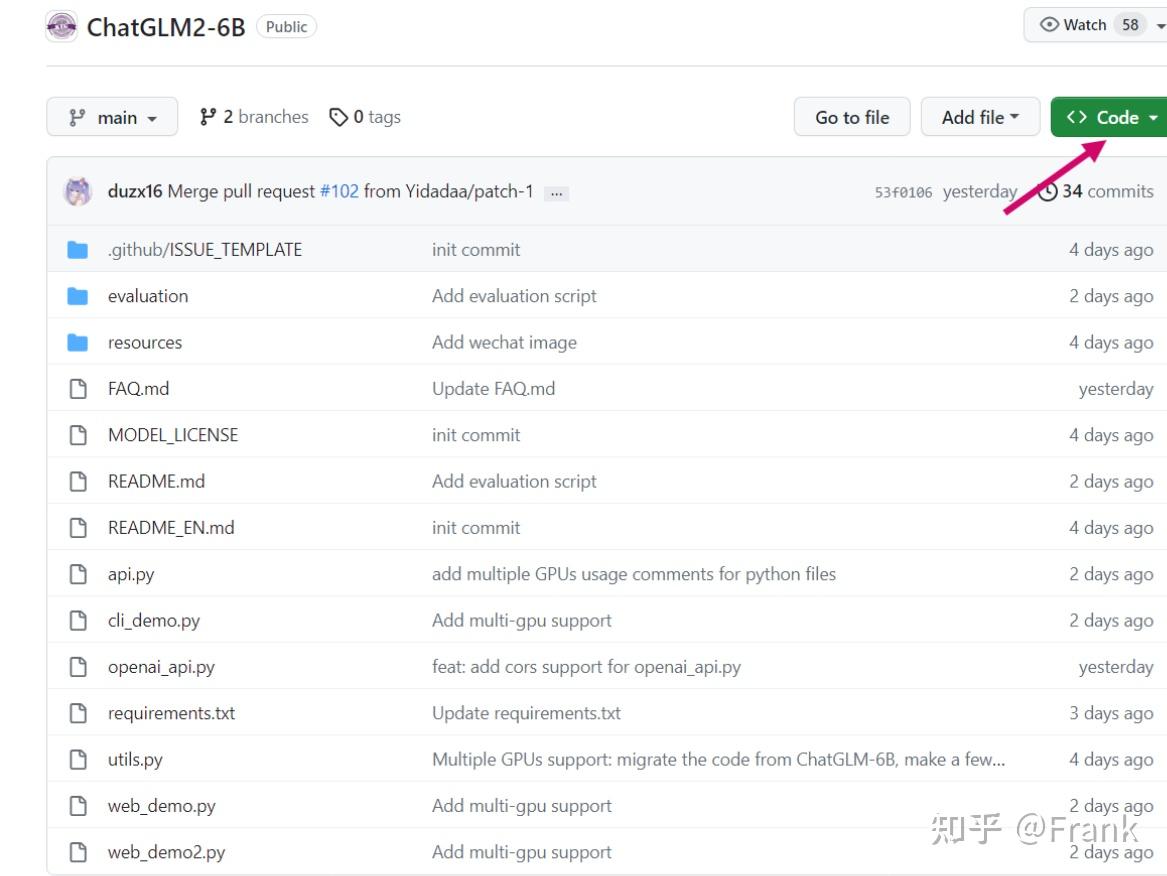Open the FAQ.md file
Image resolution: width=1167 pixels, height=876 pixels.
click(138, 389)
